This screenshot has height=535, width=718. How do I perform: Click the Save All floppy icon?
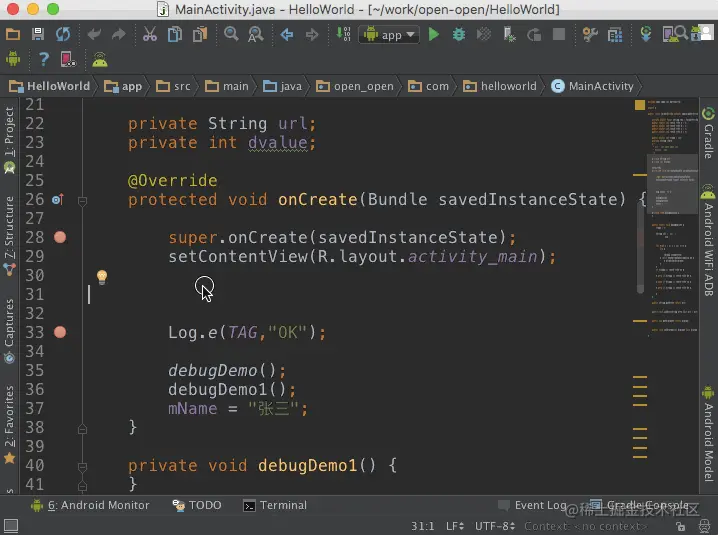[38, 34]
